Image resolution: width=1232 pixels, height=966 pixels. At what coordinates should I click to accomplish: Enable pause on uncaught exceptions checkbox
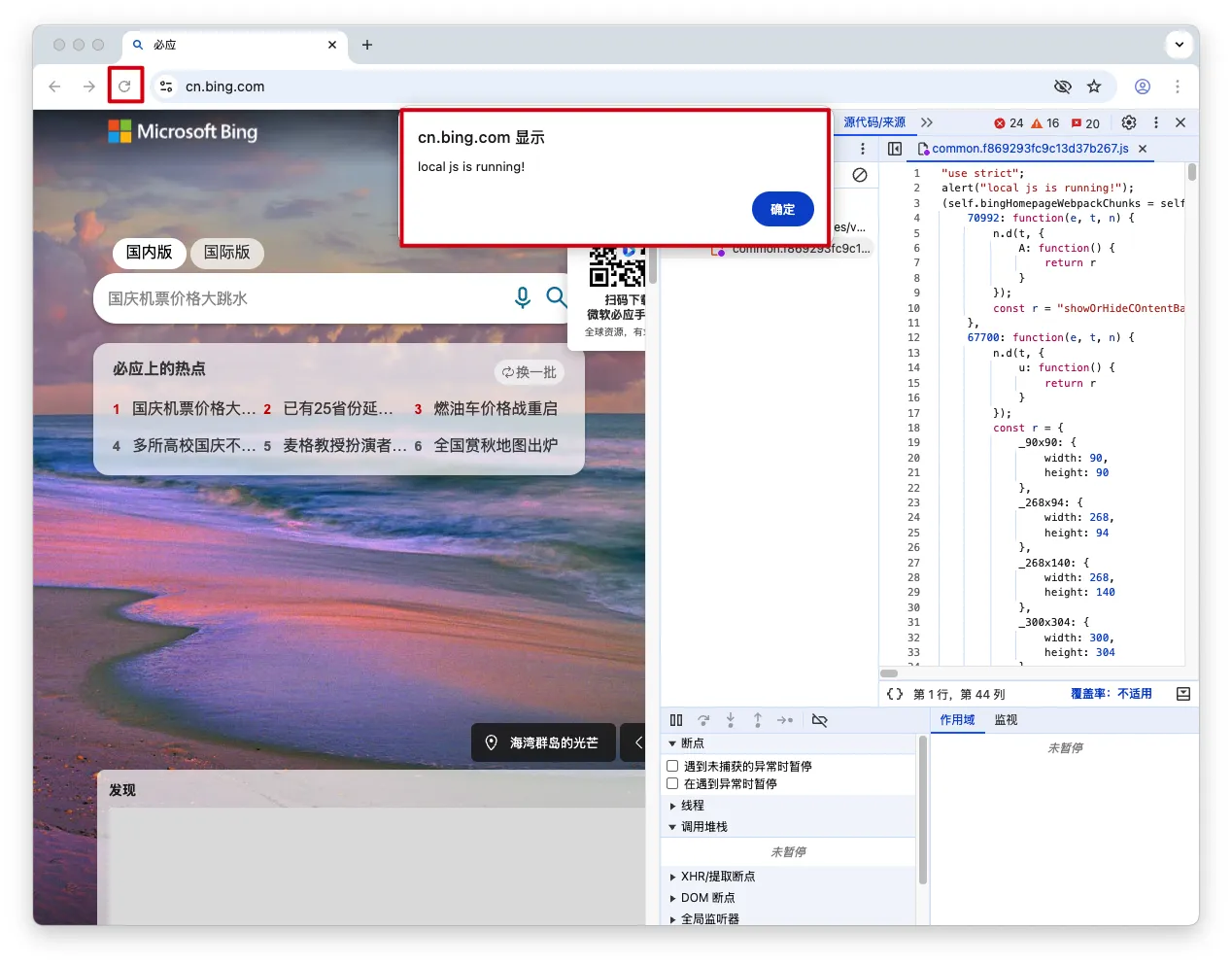[672, 766]
